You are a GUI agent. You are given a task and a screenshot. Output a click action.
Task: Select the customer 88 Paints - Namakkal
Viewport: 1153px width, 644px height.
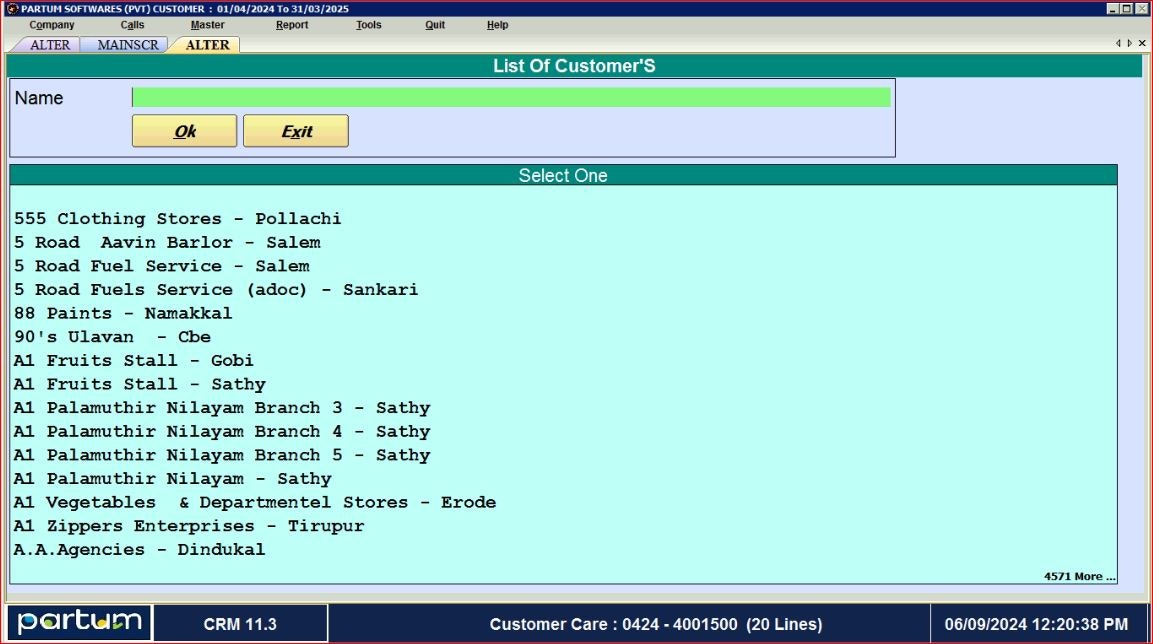(x=122, y=313)
